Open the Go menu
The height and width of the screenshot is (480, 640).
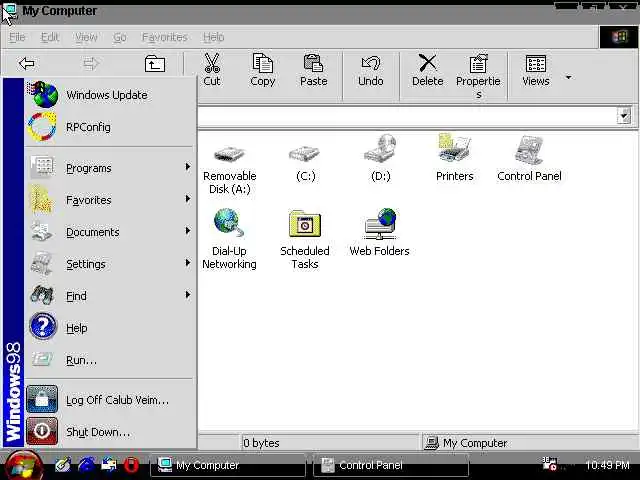pyautogui.click(x=120, y=37)
